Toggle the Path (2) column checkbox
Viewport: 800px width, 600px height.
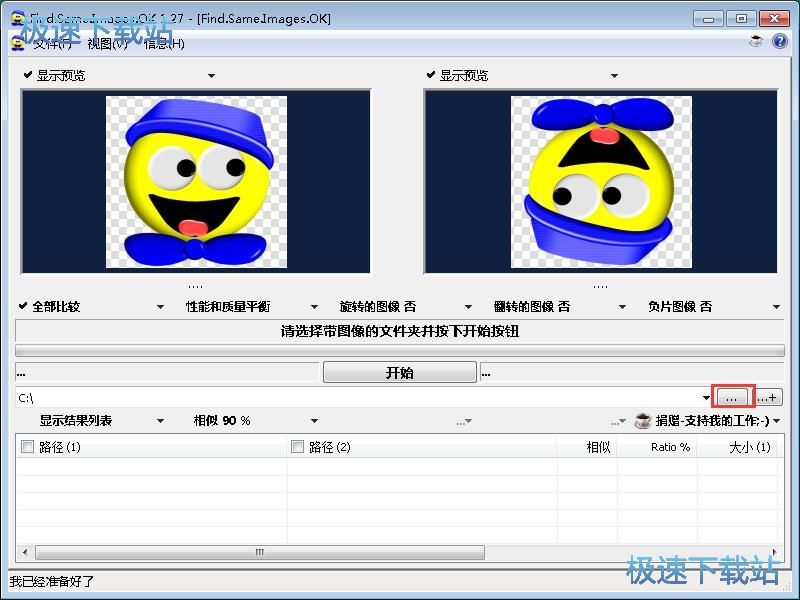point(297,447)
